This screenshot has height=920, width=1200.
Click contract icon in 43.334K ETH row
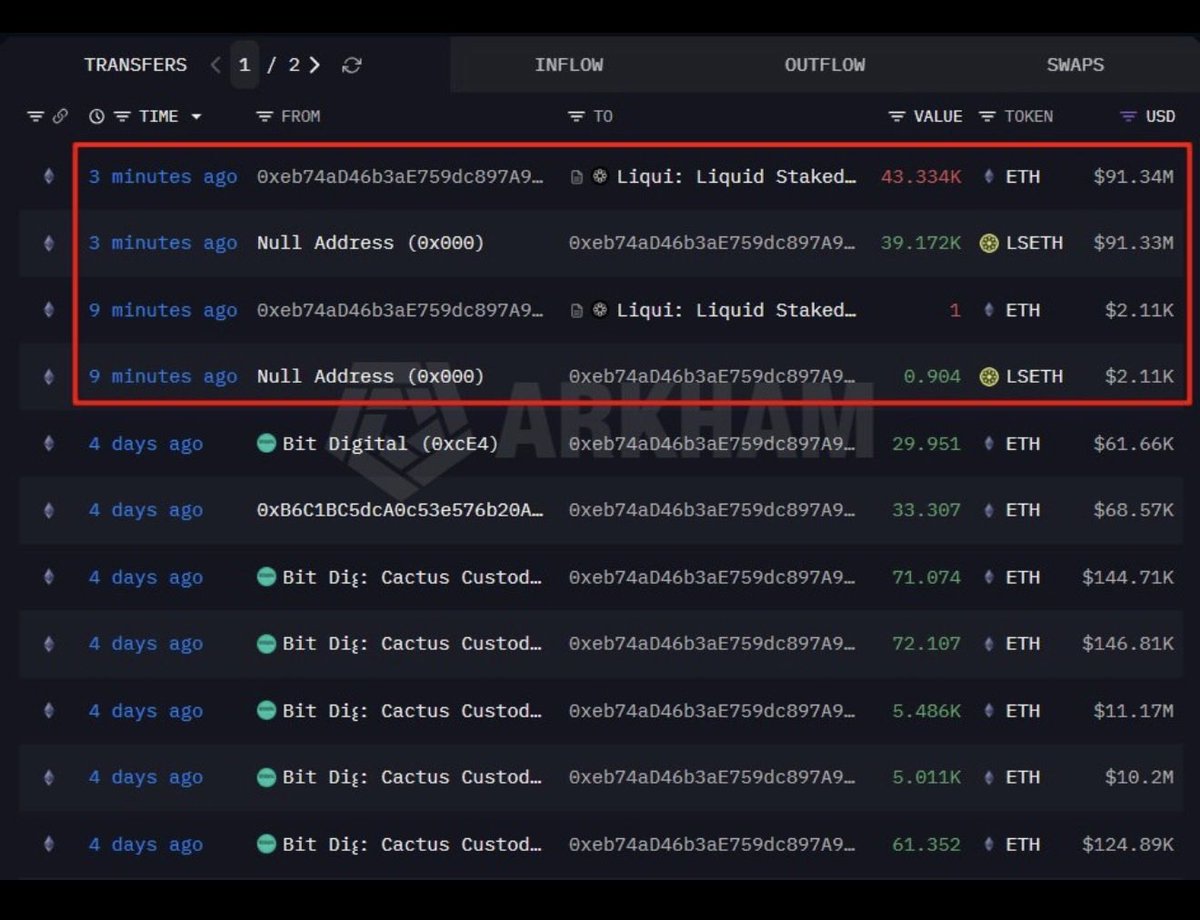(x=577, y=177)
